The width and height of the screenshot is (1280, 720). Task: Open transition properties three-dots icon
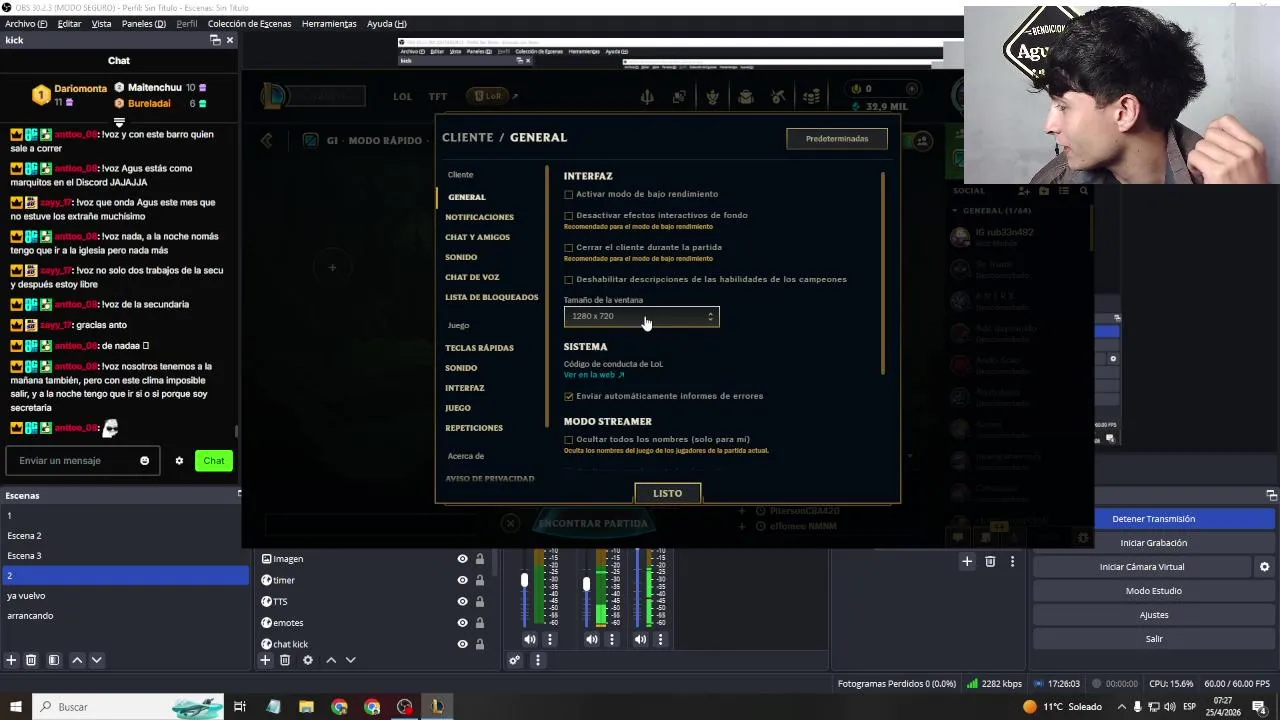(1012, 562)
